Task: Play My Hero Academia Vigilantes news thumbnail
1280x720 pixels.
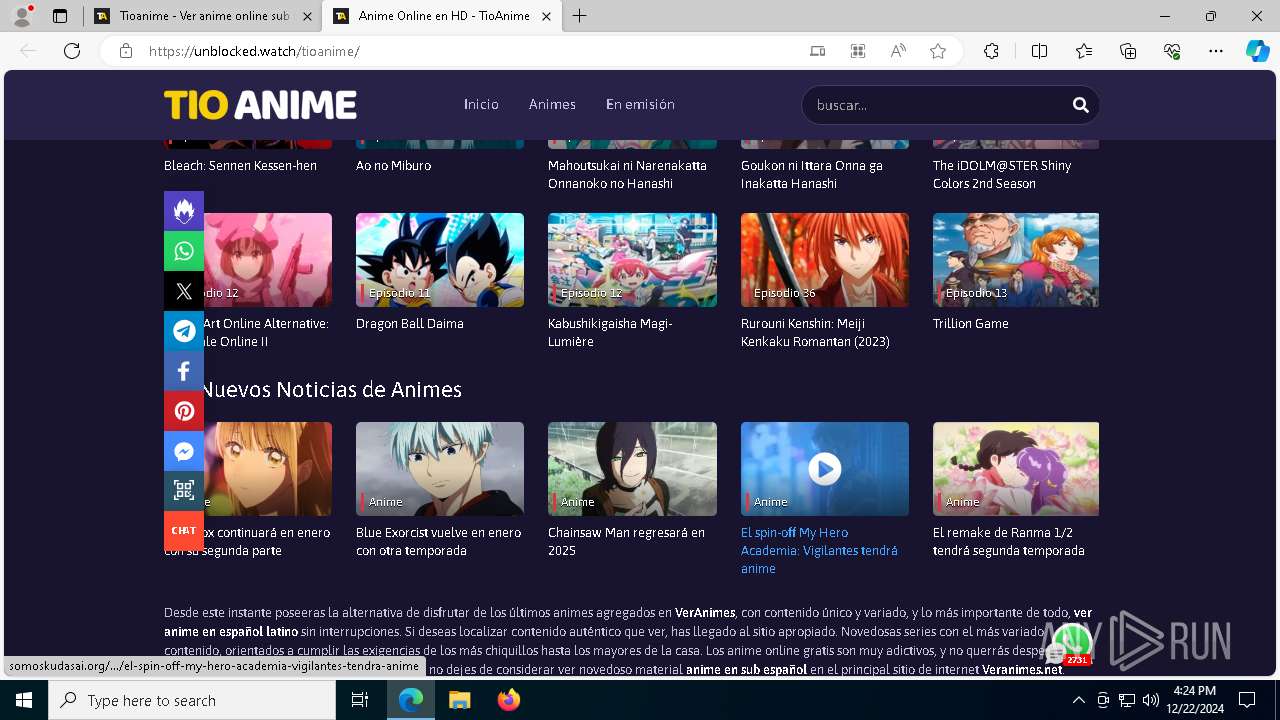Action: pyautogui.click(x=825, y=469)
